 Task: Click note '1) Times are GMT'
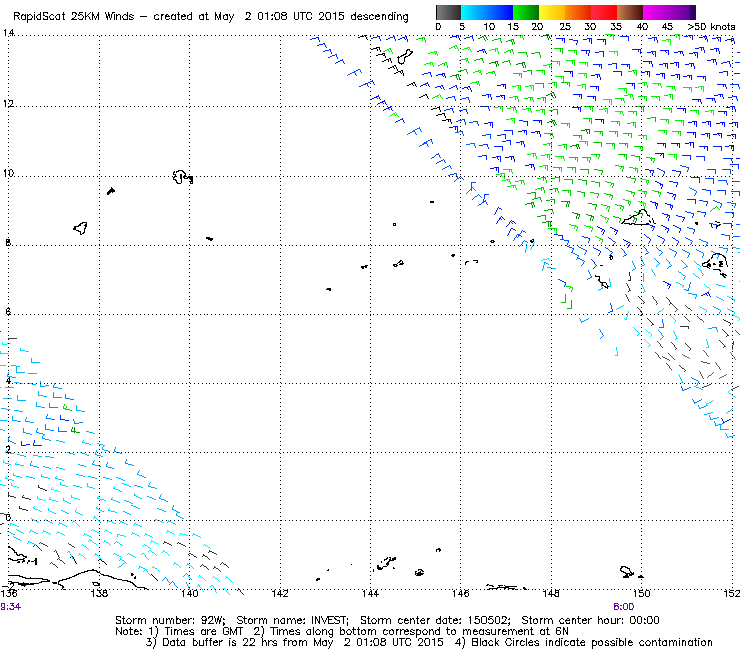[x=196, y=632]
